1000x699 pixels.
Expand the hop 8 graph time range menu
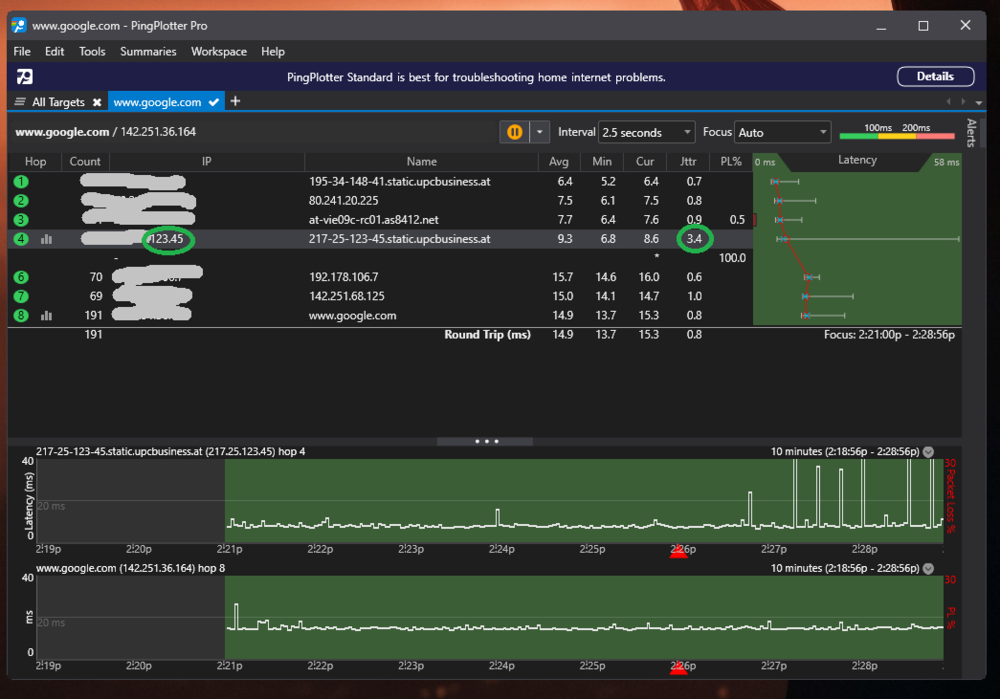click(929, 568)
